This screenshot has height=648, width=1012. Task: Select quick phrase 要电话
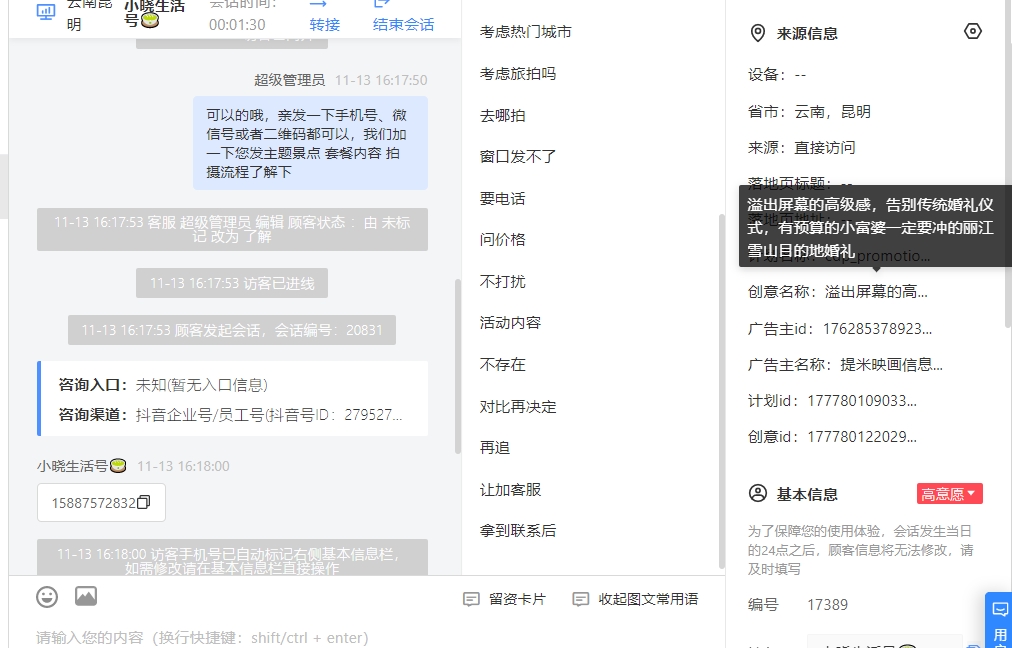tap(502, 198)
